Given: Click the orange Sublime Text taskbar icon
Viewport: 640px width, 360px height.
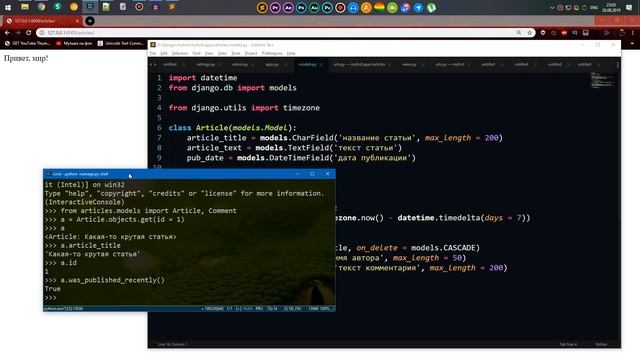Looking at the screenshot, I should pyautogui.click(x=172, y=7).
